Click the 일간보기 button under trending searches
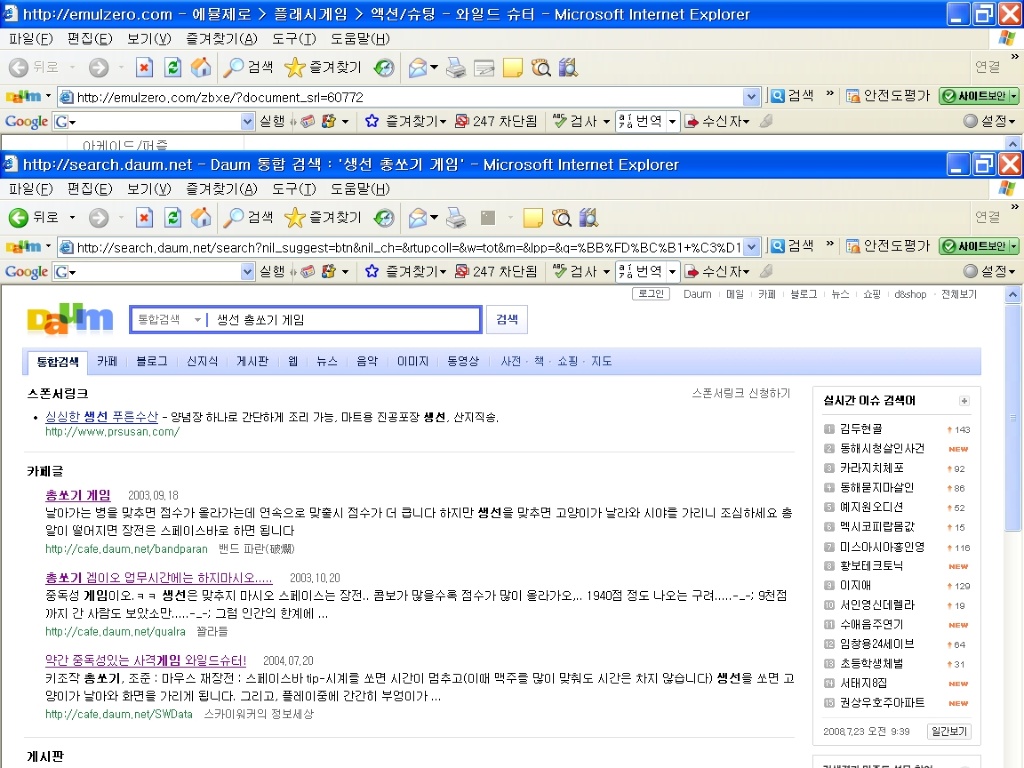This screenshot has height=768, width=1024. [x=949, y=731]
